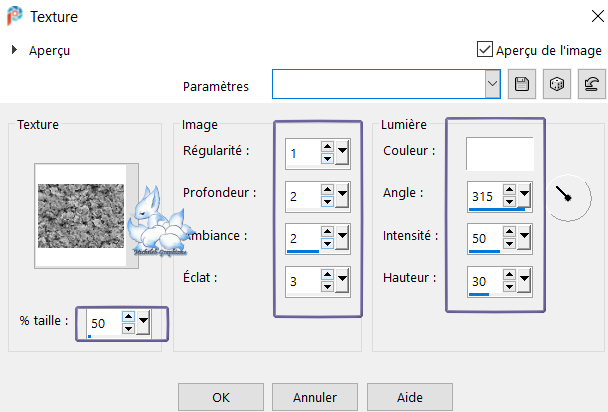Click the Profondeur value field

pos(304,196)
